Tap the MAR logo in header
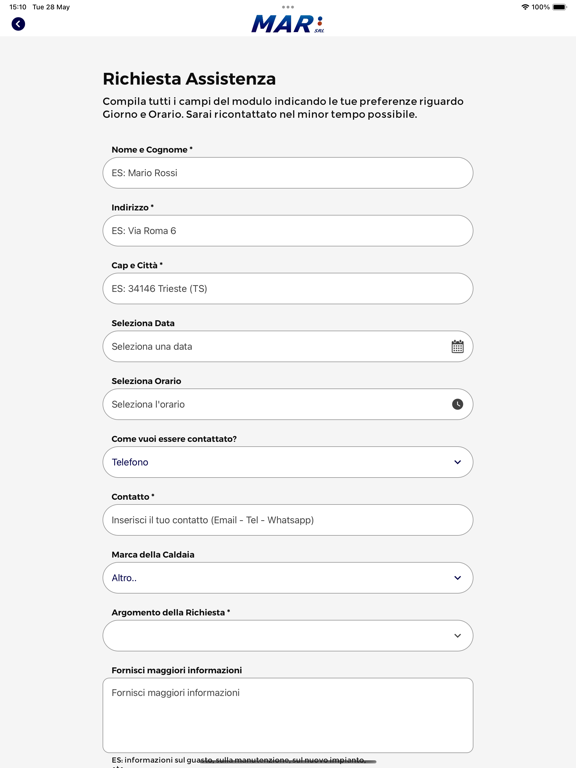The width and height of the screenshot is (576, 768). 288,24
